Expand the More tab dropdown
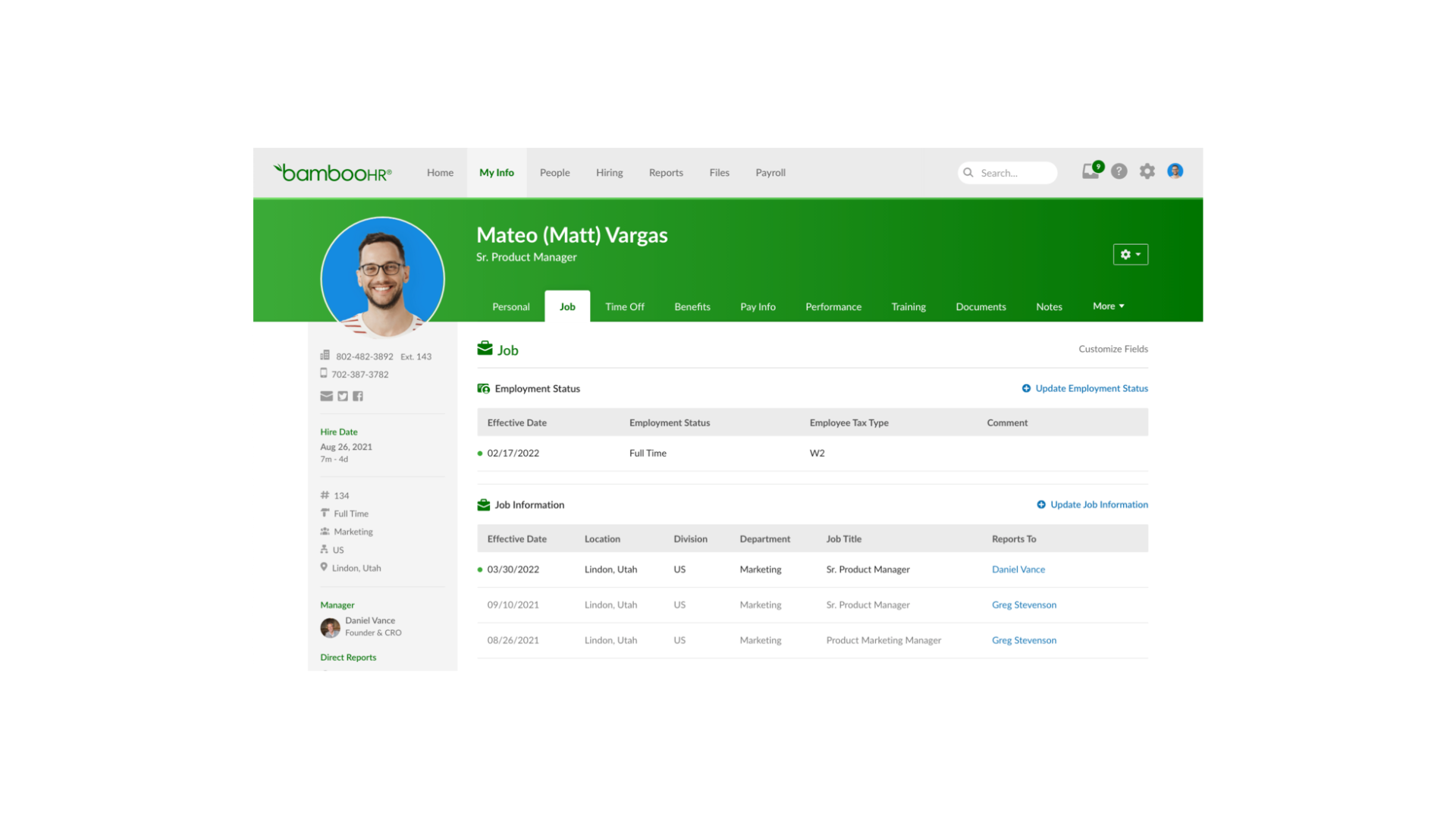The width and height of the screenshot is (1456, 819). (x=1108, y=306)
